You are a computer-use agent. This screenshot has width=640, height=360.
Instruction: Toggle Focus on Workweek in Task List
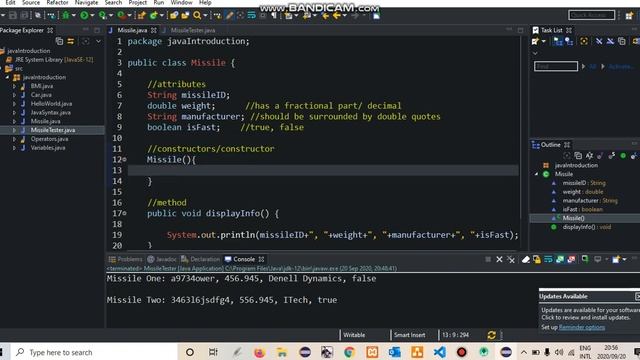584,41
